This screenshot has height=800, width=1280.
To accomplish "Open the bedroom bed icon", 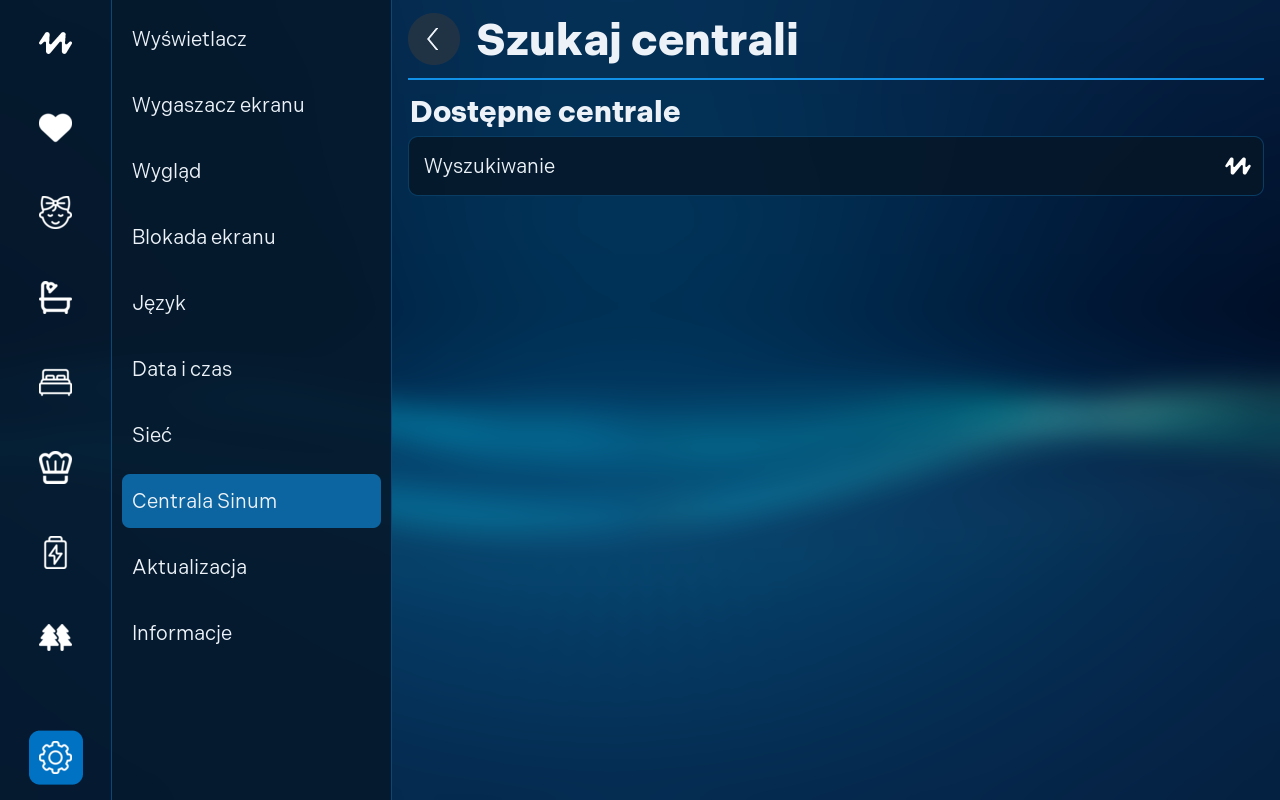I will [x=55, y=382].
